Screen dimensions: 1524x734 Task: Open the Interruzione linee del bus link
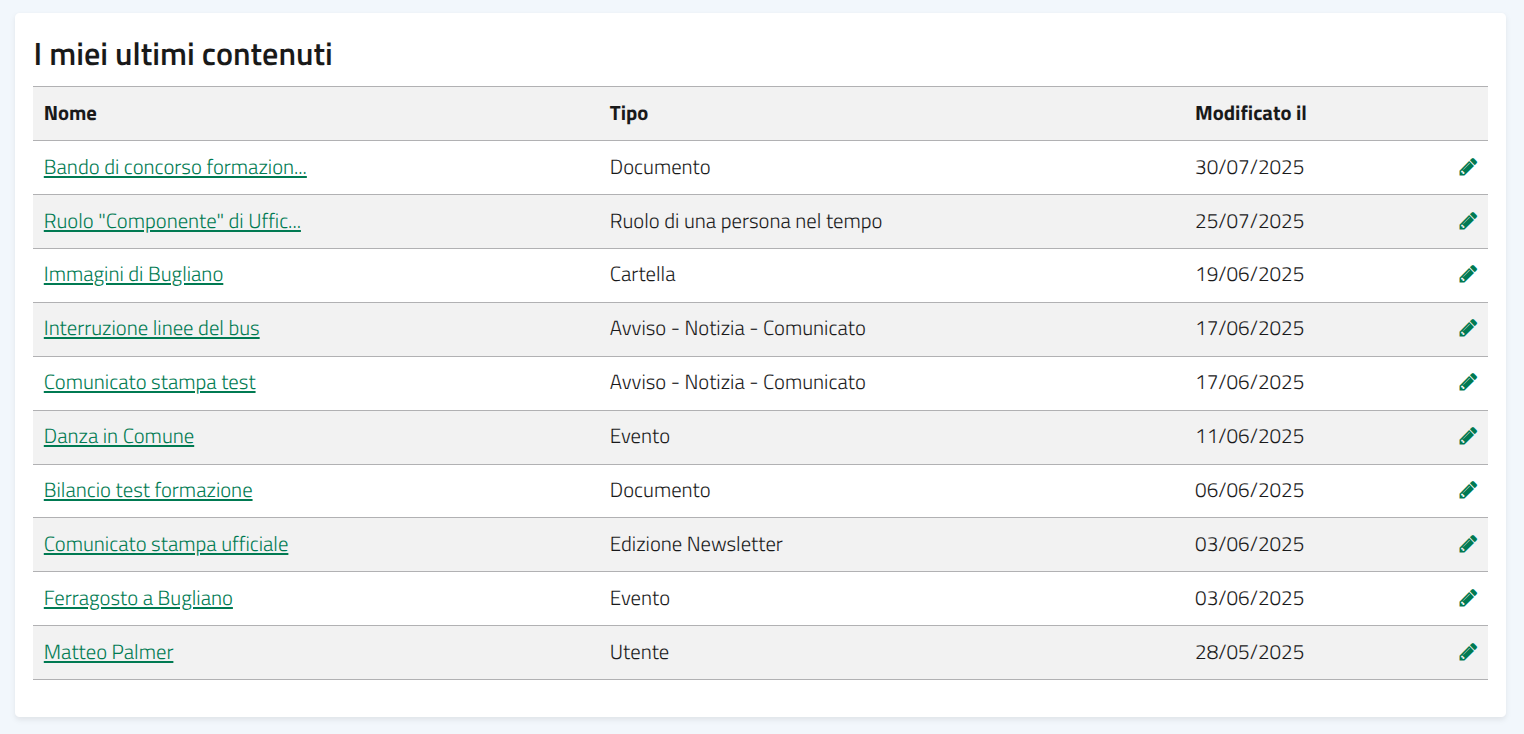tap(151, 328)
